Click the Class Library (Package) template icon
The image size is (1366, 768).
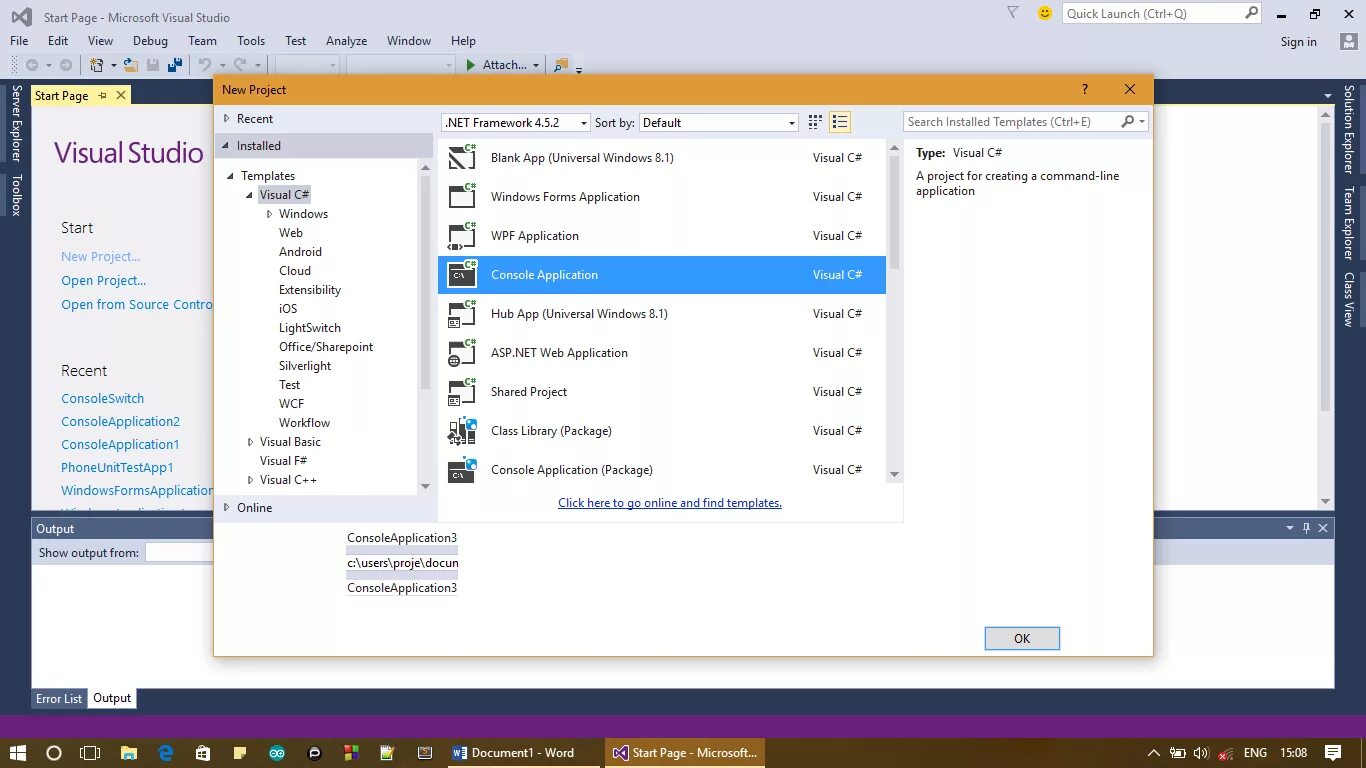point(462,430)
